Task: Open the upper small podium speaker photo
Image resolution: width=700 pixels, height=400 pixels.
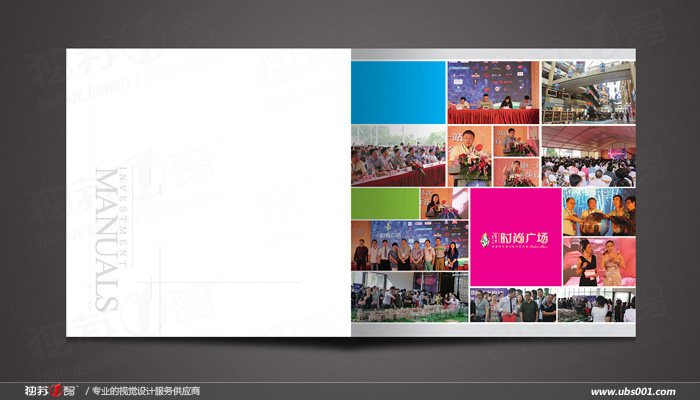Action: pyautogui.click(x=516, y=141)
